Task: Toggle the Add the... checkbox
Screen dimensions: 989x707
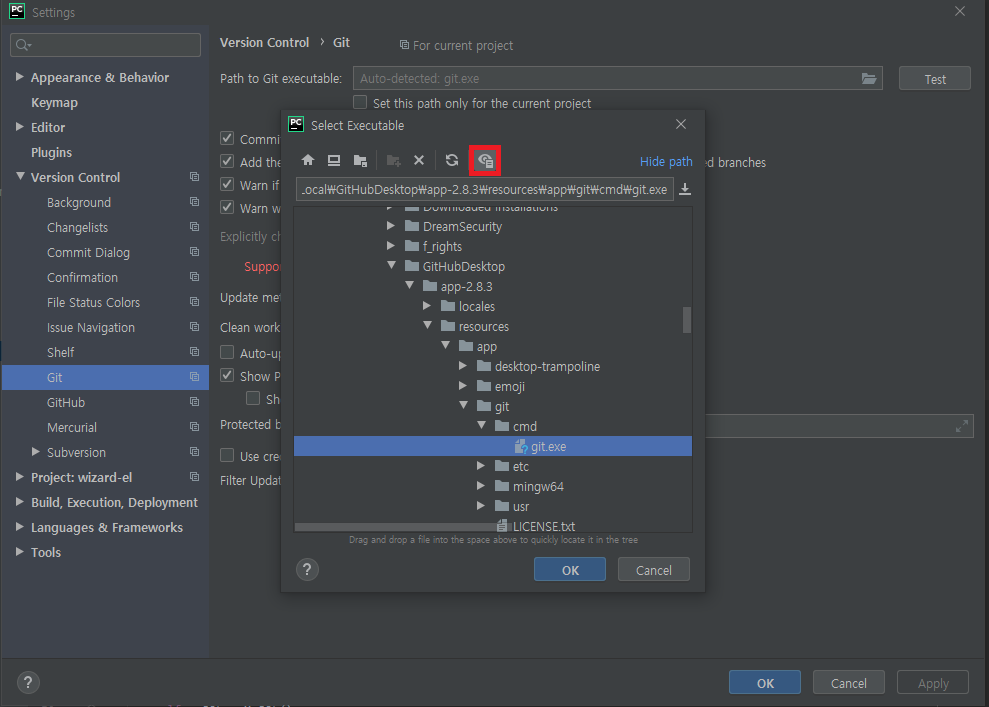Action: (227, 161)
